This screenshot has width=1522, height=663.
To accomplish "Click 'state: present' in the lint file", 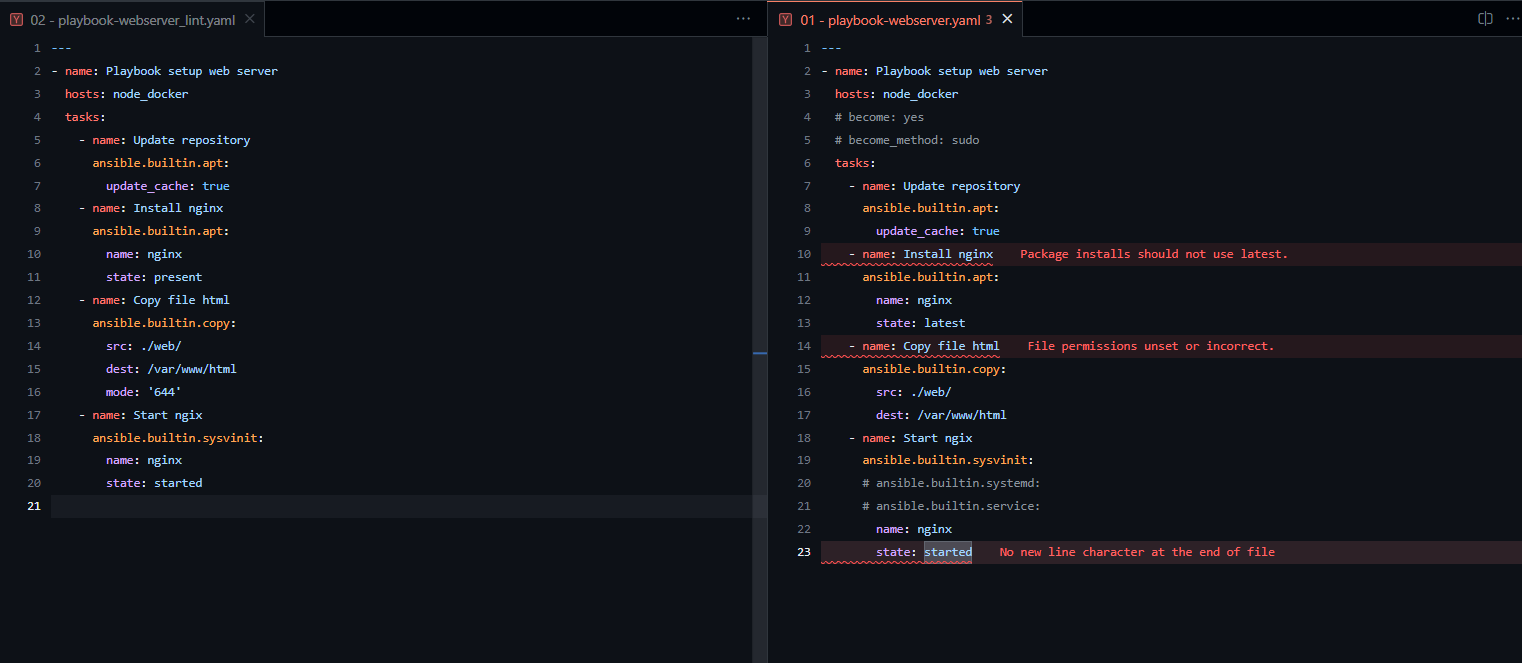I will click(x=154, y=277).
